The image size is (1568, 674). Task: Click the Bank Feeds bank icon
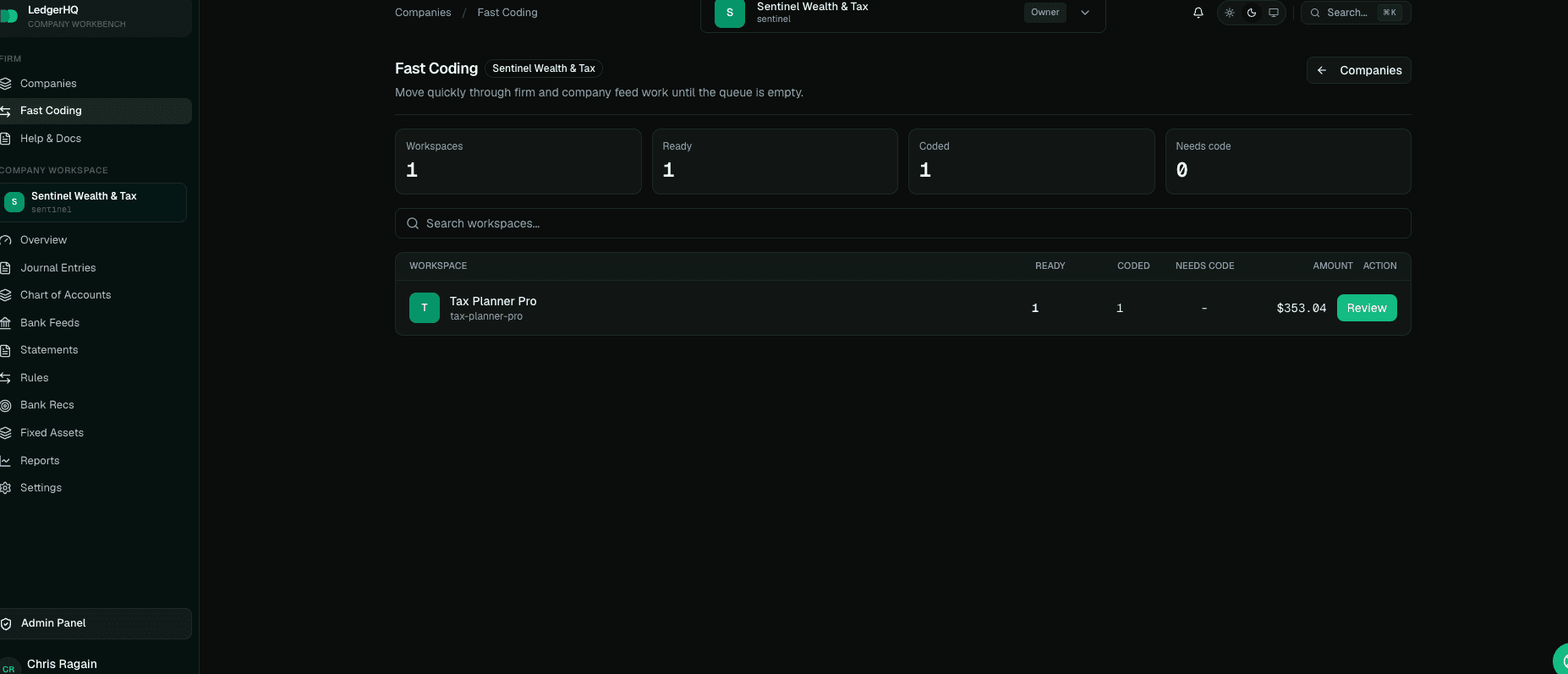[x=5, y=323]
